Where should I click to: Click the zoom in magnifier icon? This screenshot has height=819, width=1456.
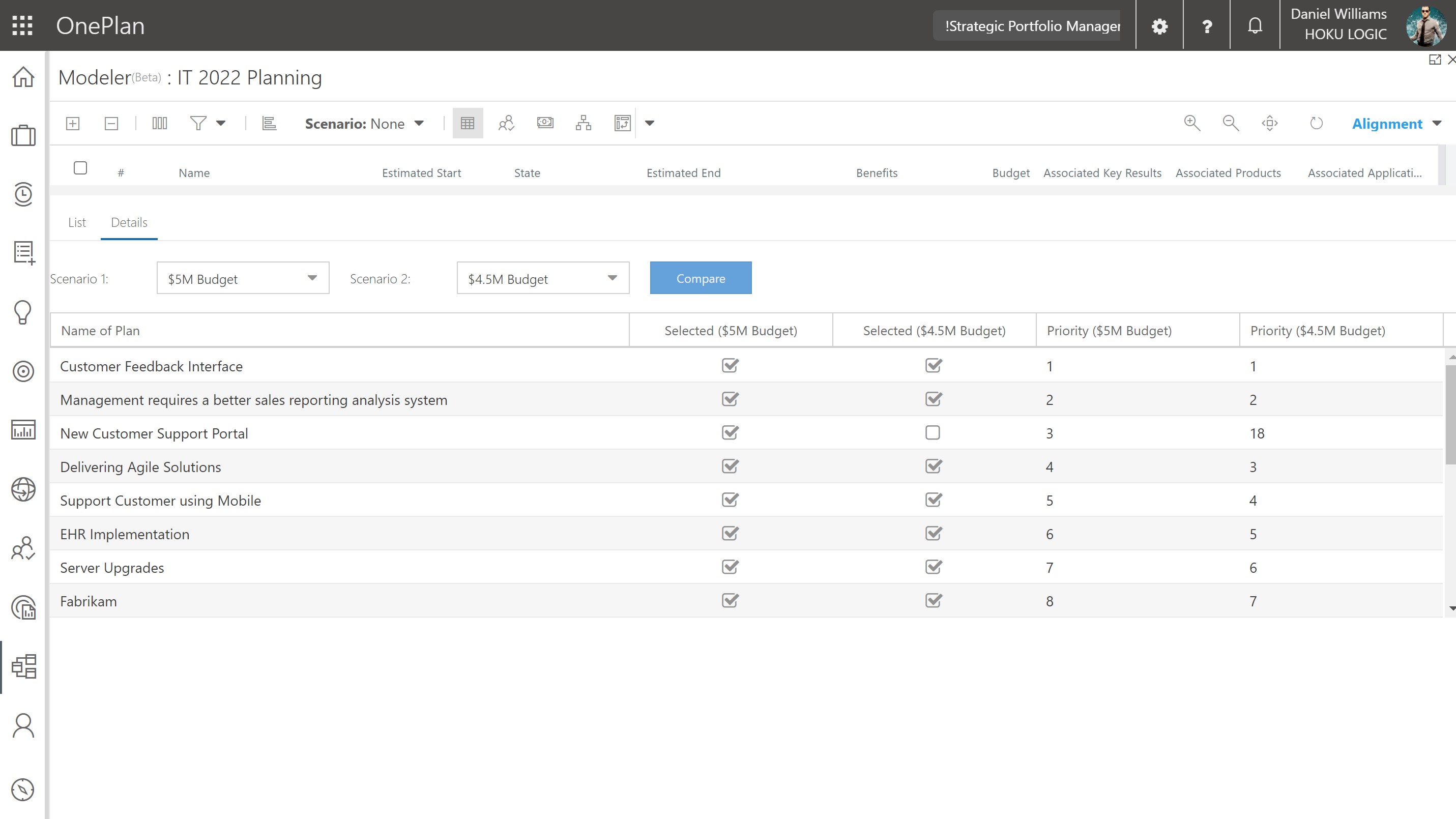coord(1192,123)
